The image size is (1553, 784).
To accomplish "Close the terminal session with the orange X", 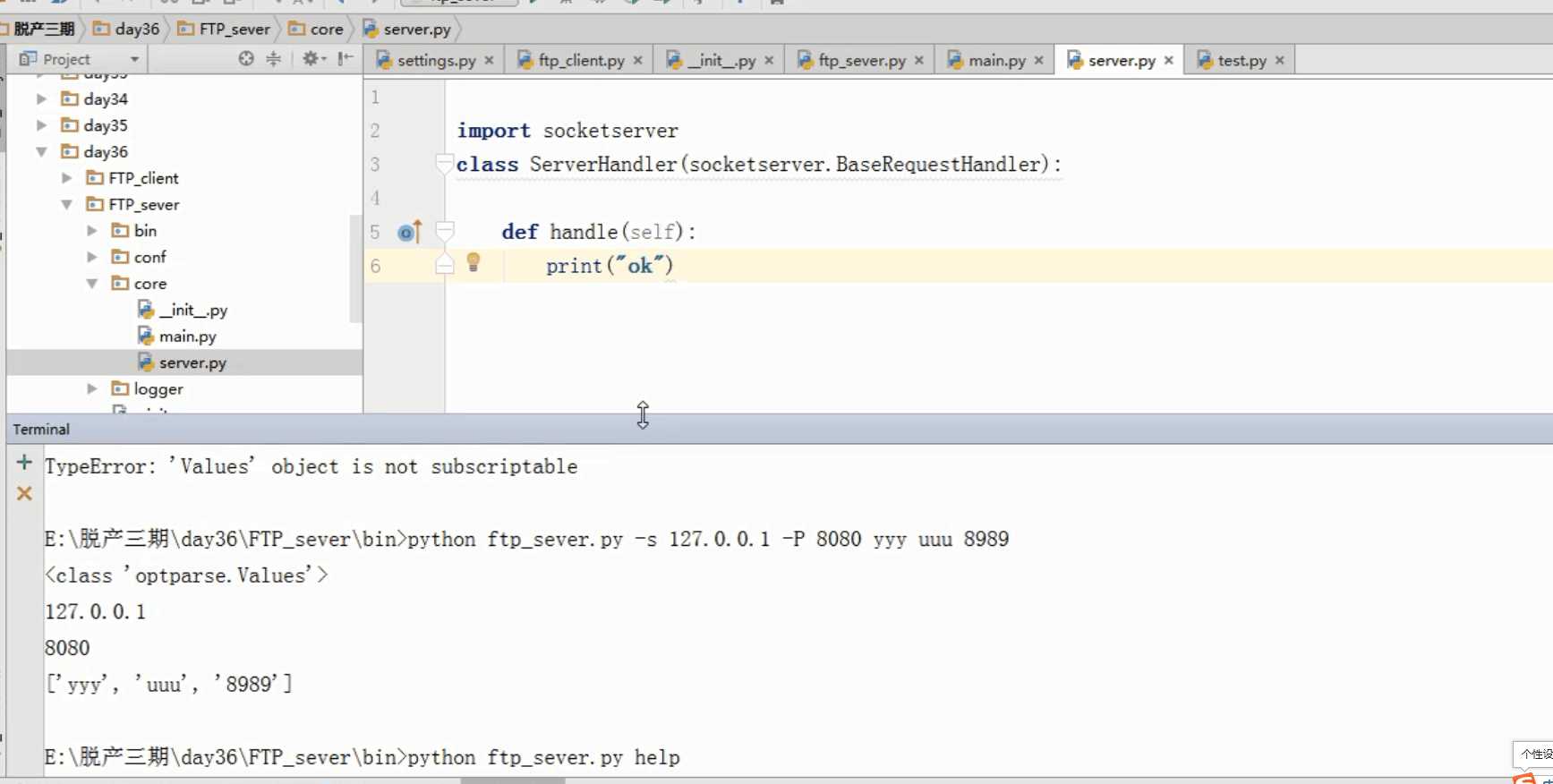I will click(24, 493).
